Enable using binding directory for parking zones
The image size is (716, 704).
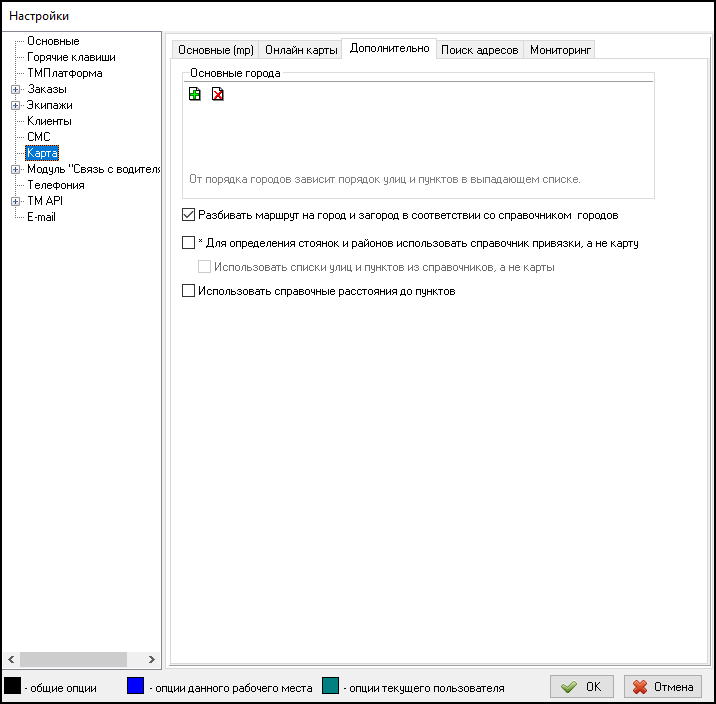tap(189, 242)
